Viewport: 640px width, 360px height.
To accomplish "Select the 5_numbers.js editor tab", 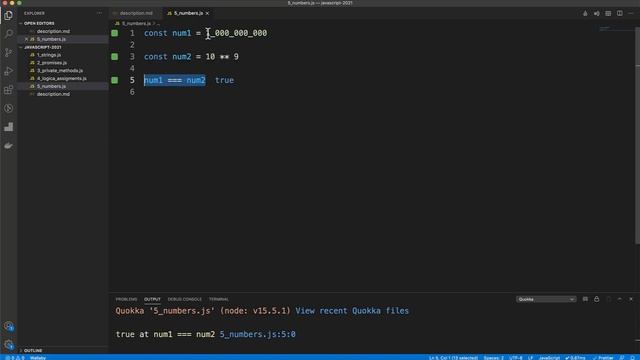I will click(x=188, y=13).
